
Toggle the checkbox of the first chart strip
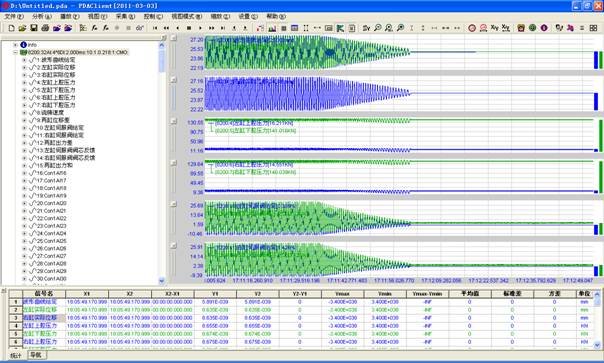[174, 38]
